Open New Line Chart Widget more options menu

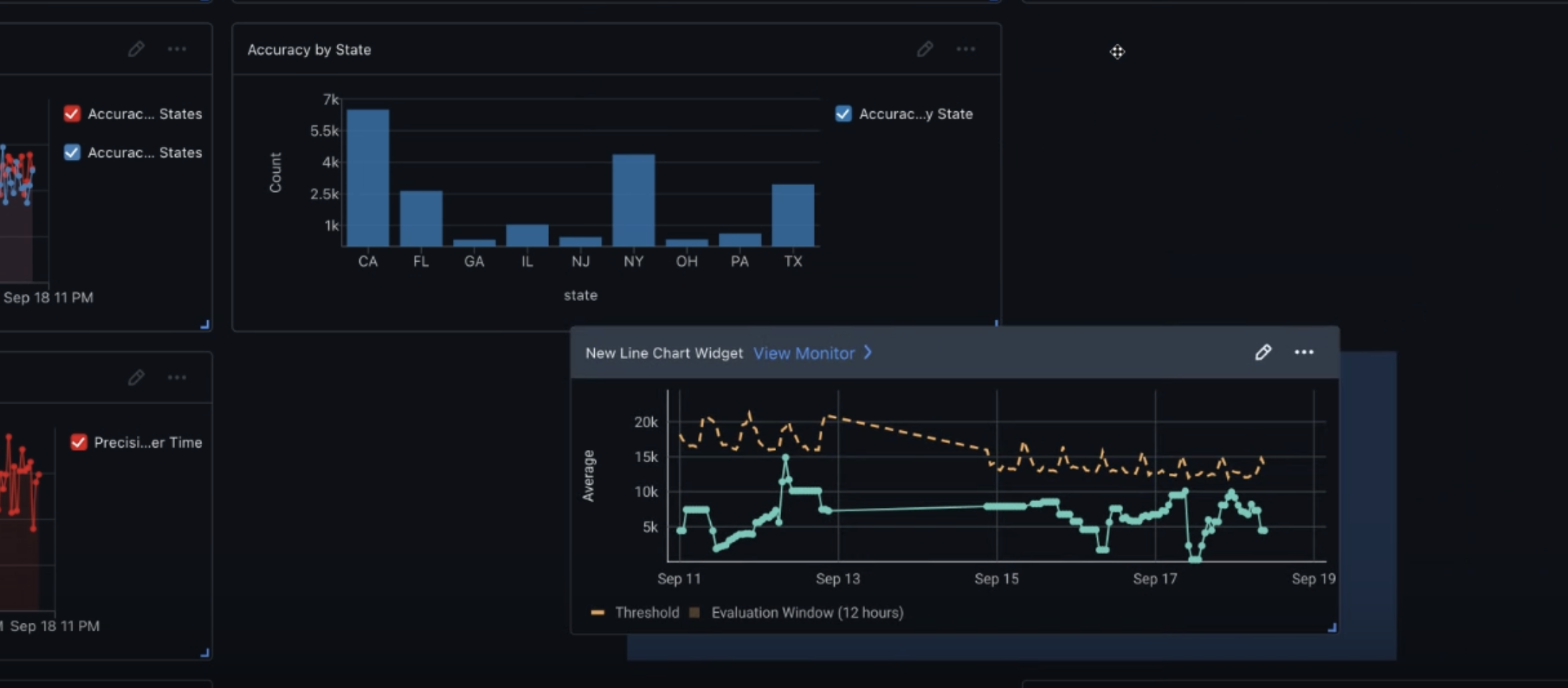click(x=1304, y=353)
